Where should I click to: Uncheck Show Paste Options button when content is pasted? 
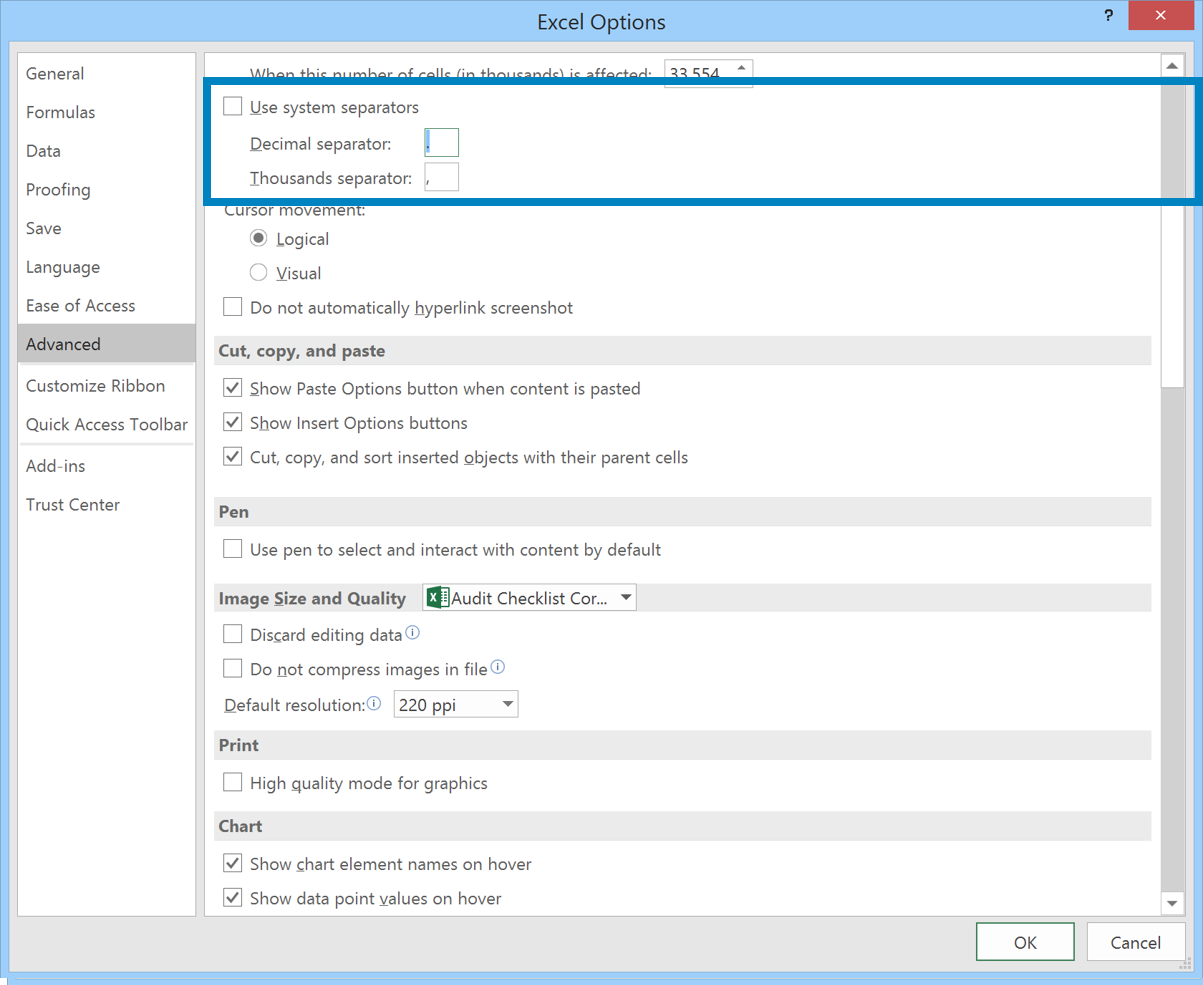233,388
